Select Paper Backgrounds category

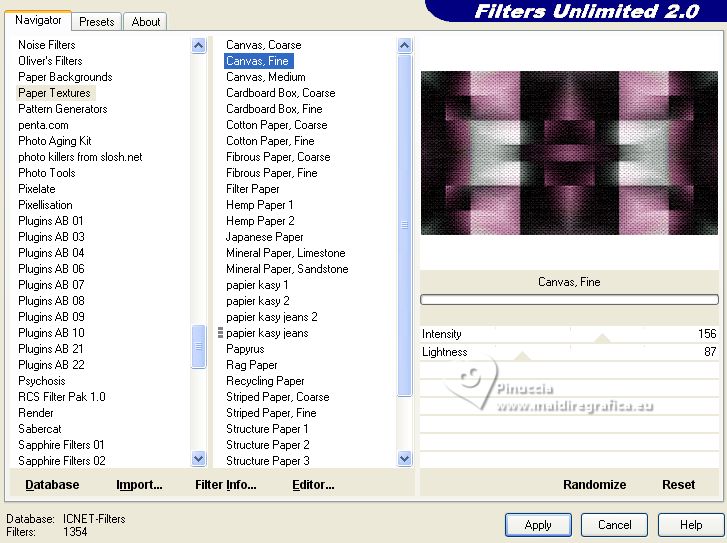65,77
